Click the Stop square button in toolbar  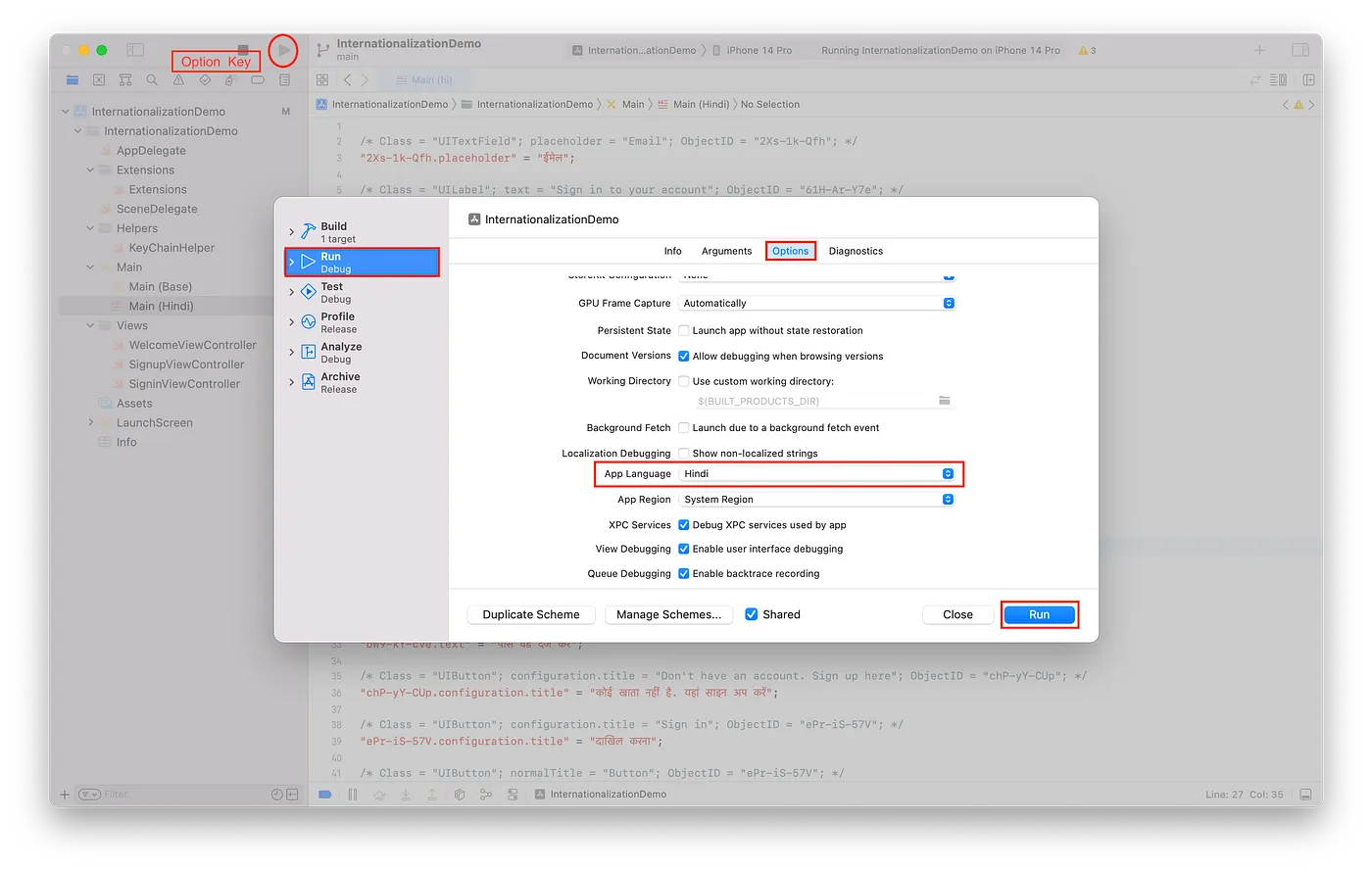point(244,49)
